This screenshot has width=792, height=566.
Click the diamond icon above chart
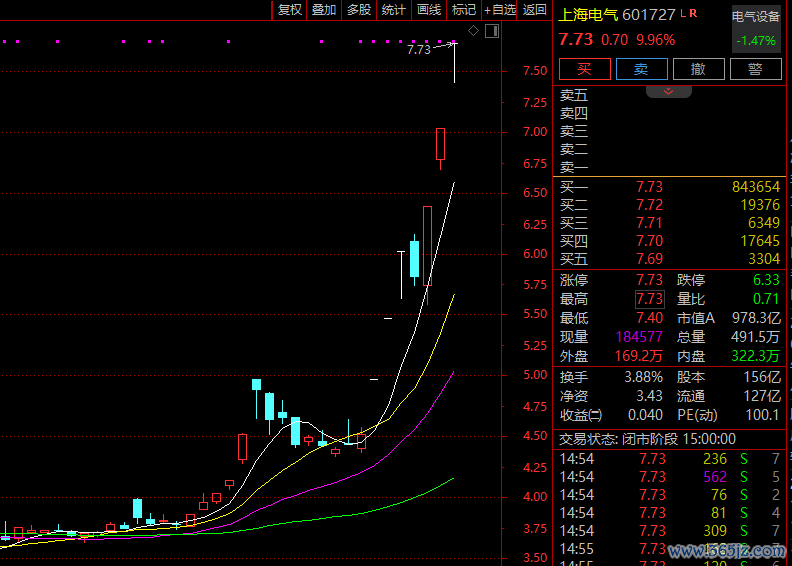tap(473, 31)
